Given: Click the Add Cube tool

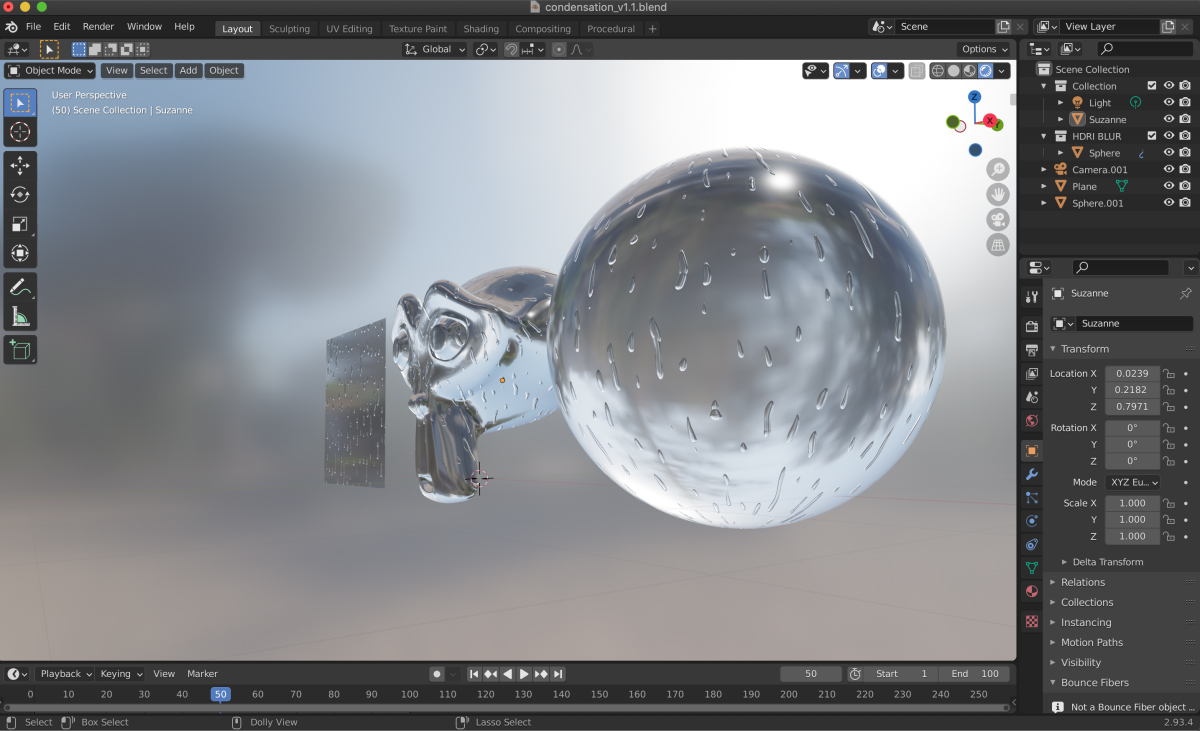Looking at the screenshot, I should tap(20, 350).
